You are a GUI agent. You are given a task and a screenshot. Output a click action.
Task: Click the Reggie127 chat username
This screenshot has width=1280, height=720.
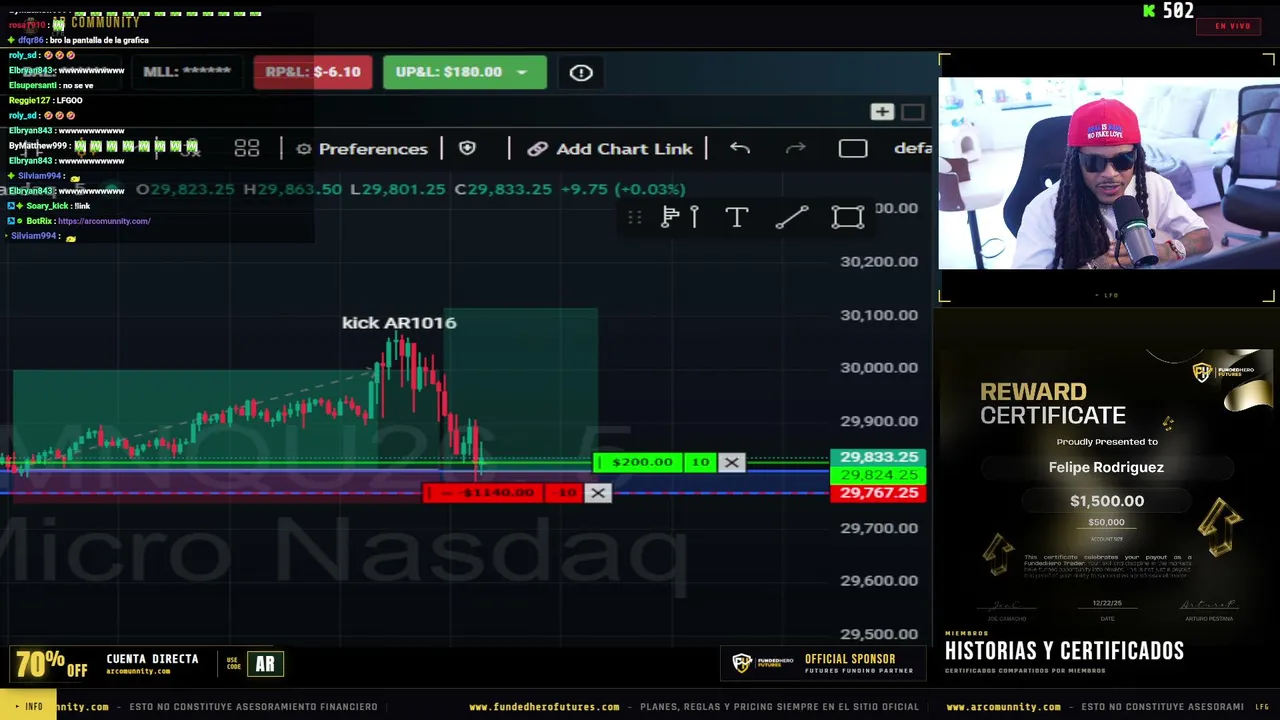click(31, 101)
